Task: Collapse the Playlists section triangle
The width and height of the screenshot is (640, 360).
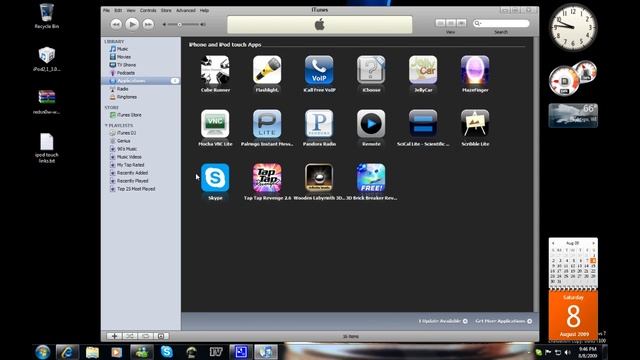Action: click(x=106, y=125)
